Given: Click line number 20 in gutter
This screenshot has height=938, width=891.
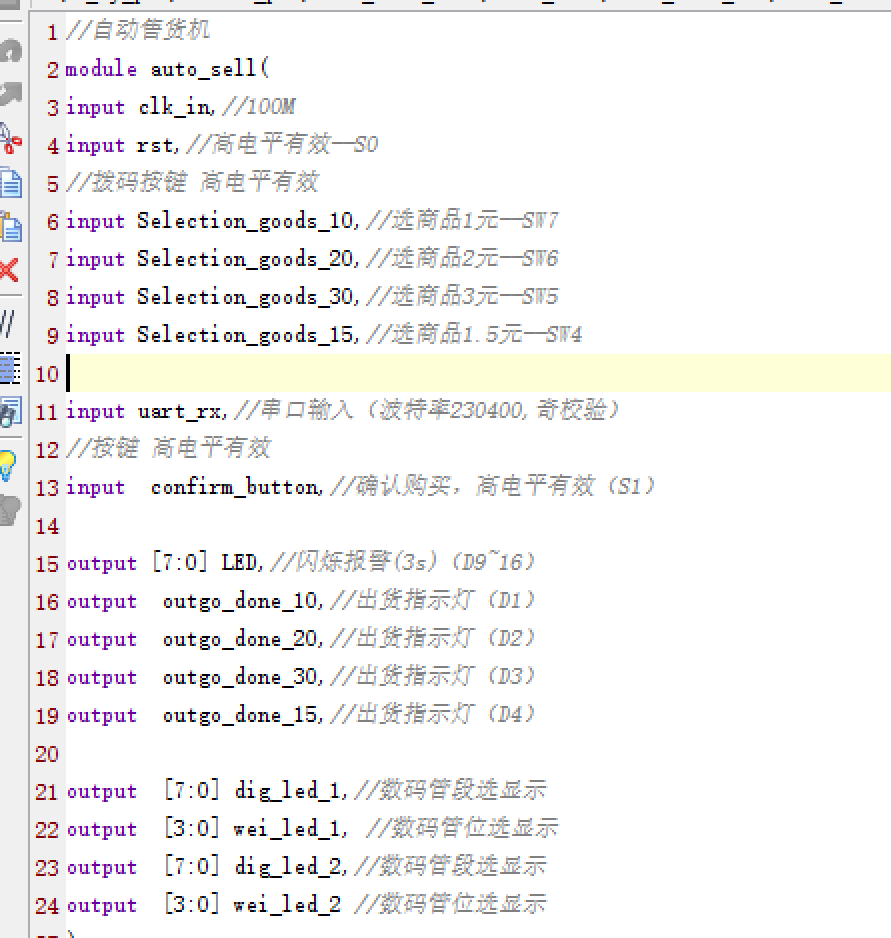Looking at the screenshot, I should point(47,754).
